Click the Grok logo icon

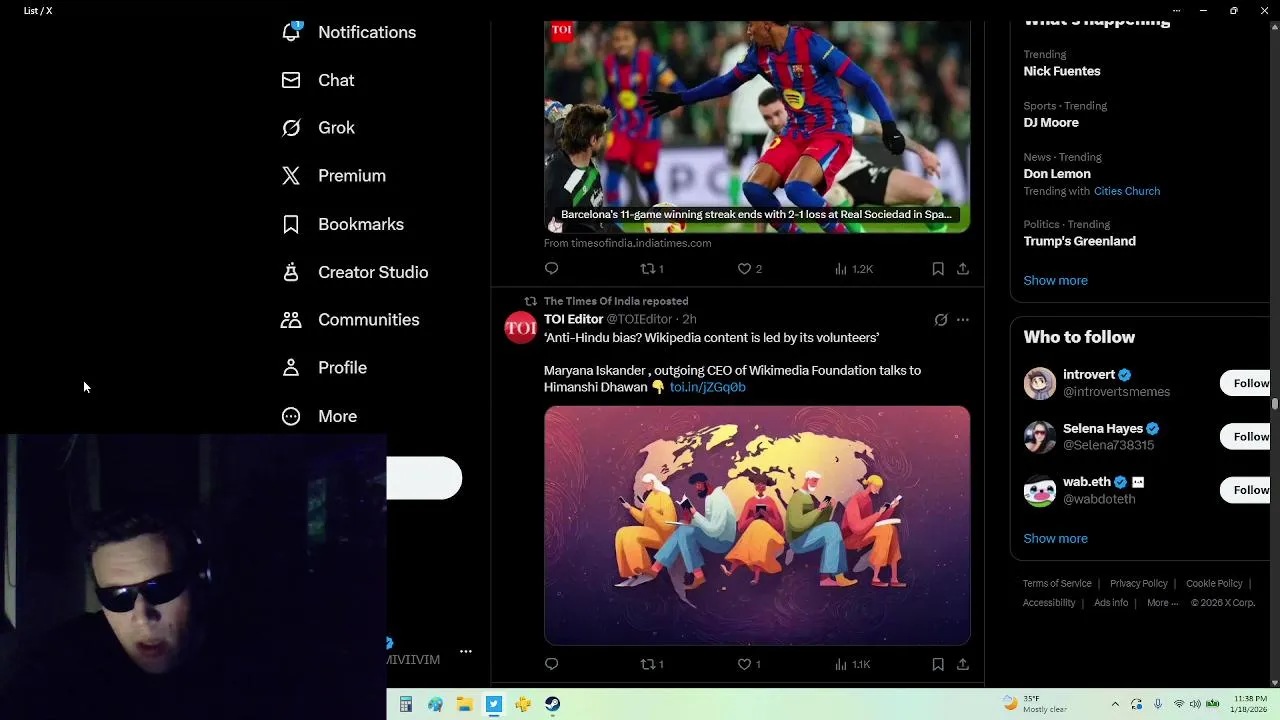(x=291, y=128)
